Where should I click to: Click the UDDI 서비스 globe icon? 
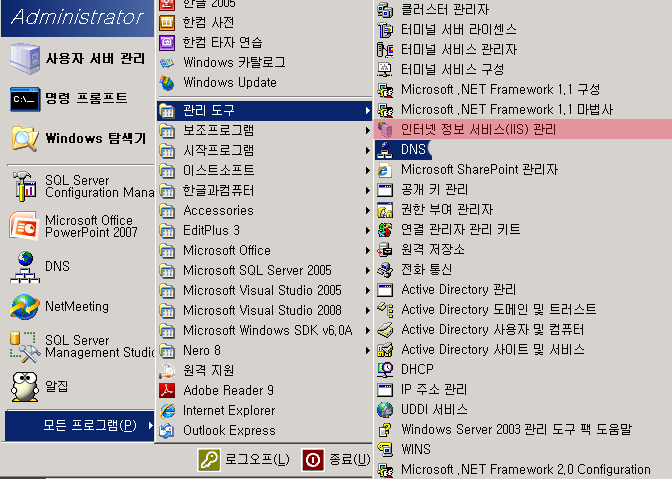pos(385,410)
